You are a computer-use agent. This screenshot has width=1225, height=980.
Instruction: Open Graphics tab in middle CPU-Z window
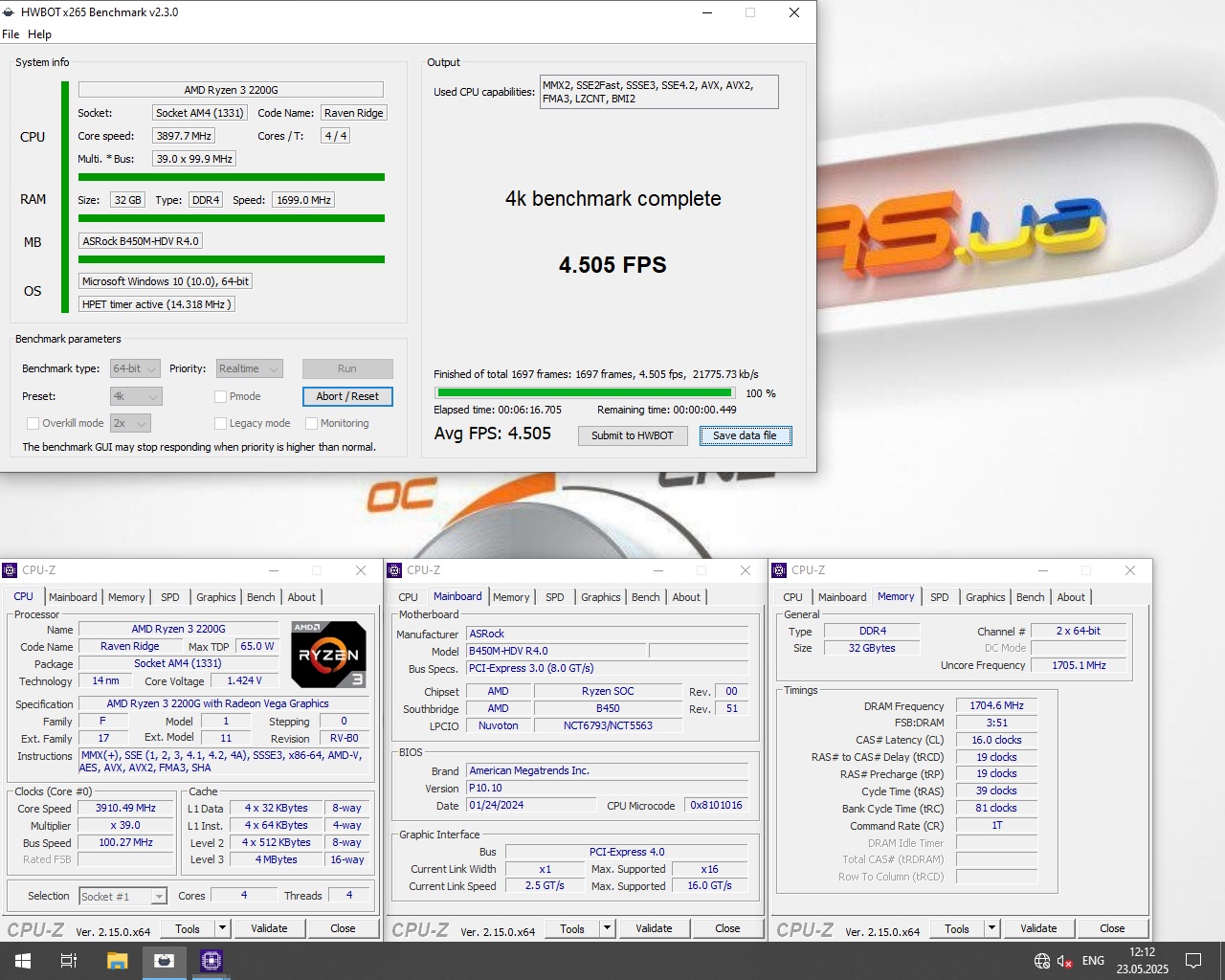point(600,597)
